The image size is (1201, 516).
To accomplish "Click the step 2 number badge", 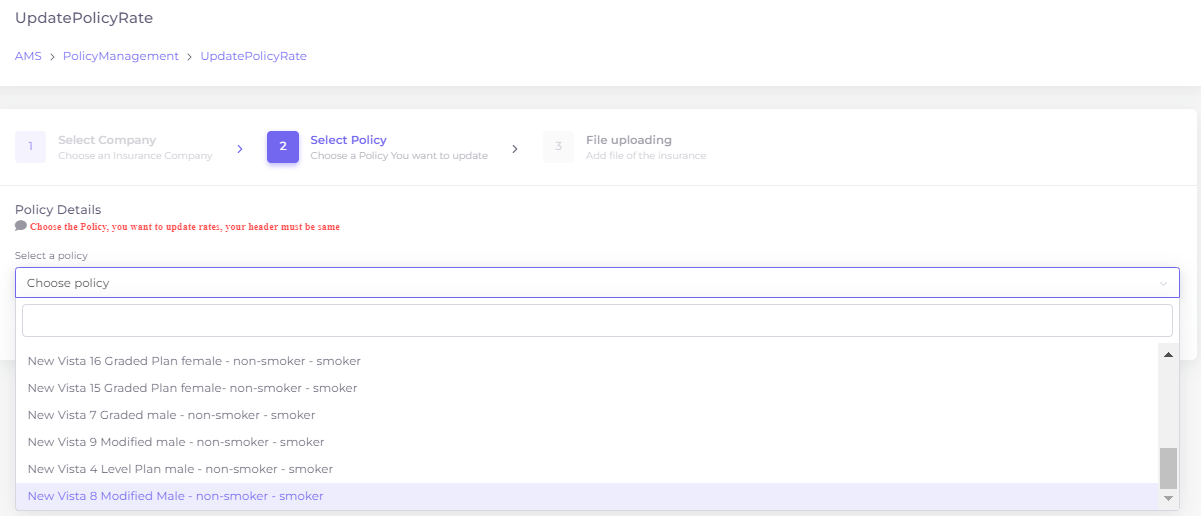I will pos(283,147).
